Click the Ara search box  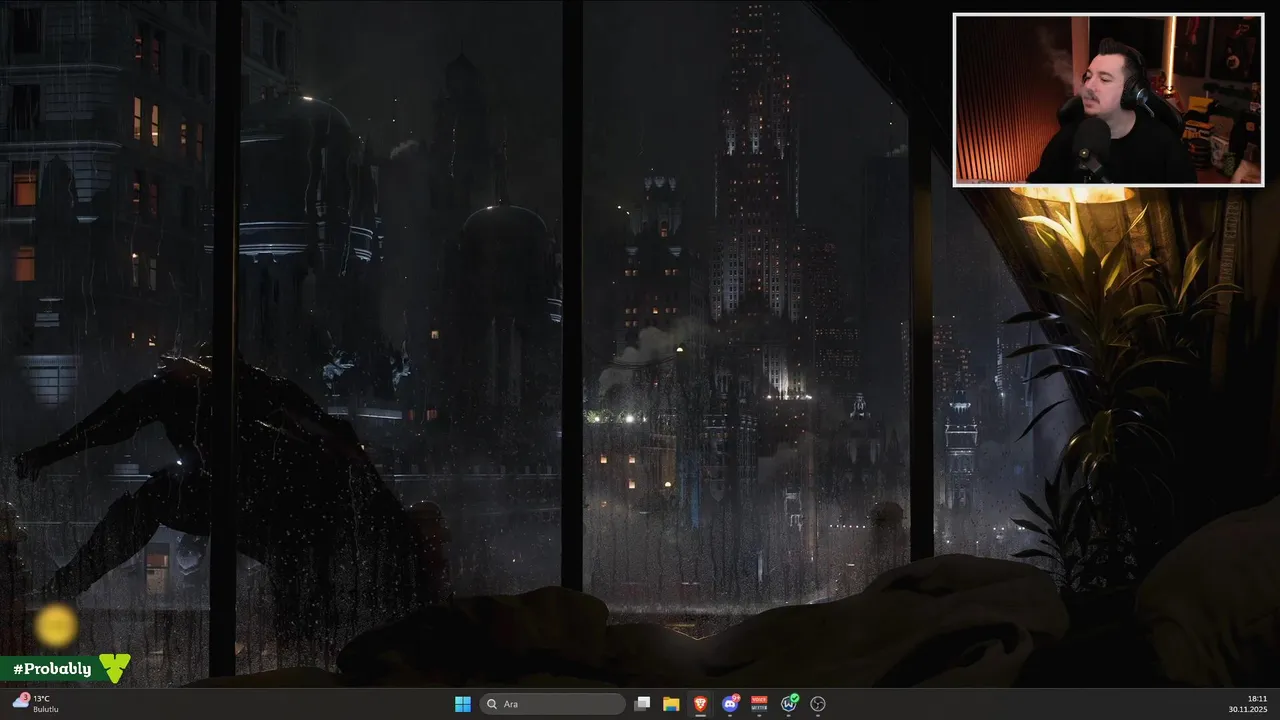552,704
